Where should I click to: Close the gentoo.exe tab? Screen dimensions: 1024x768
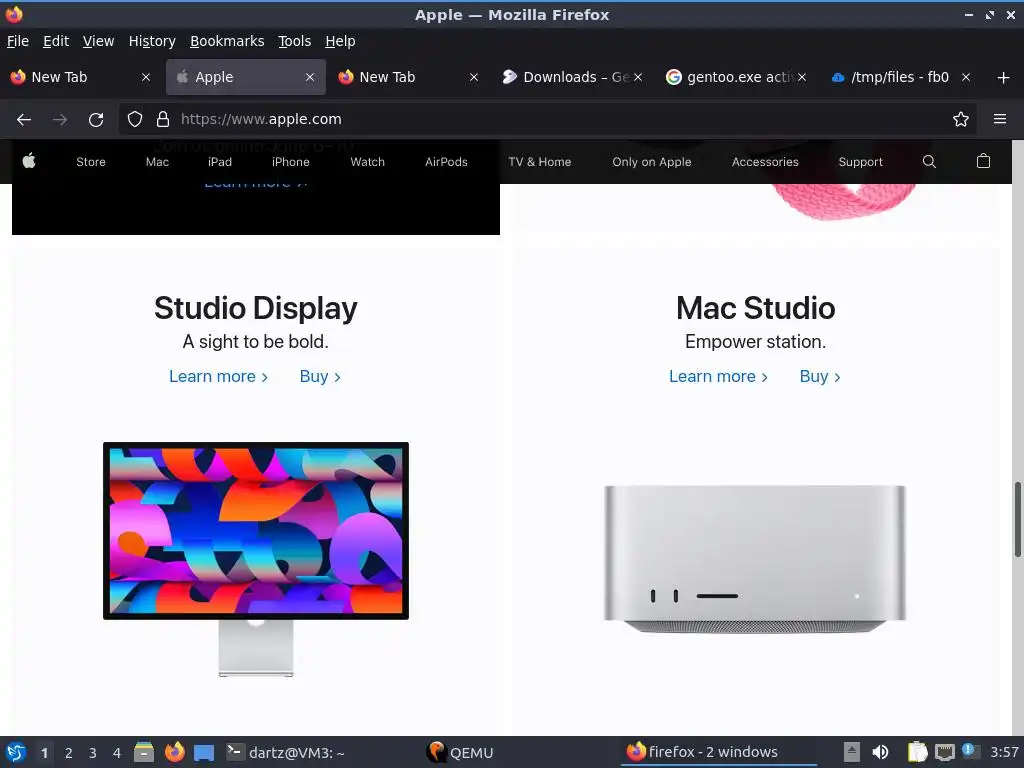[802, 77]
